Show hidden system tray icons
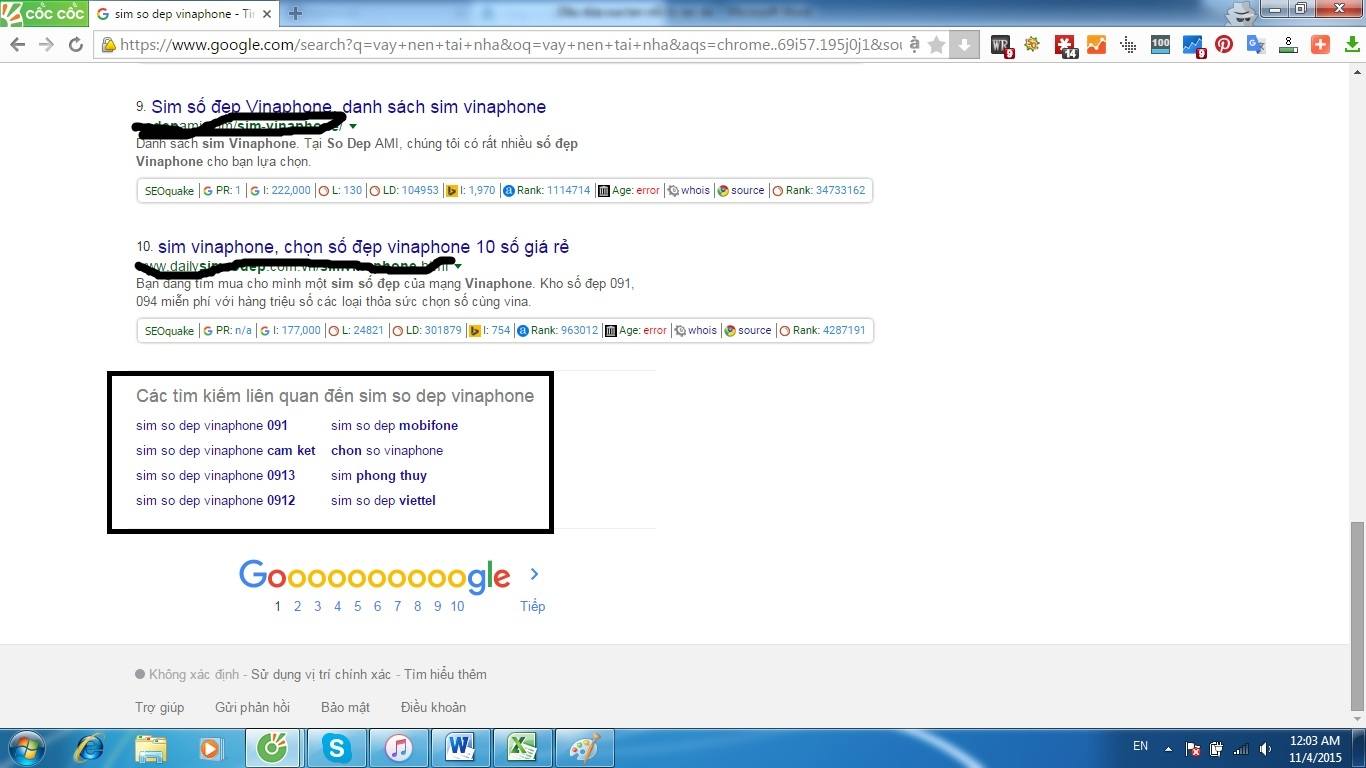 pos(1168,748)
